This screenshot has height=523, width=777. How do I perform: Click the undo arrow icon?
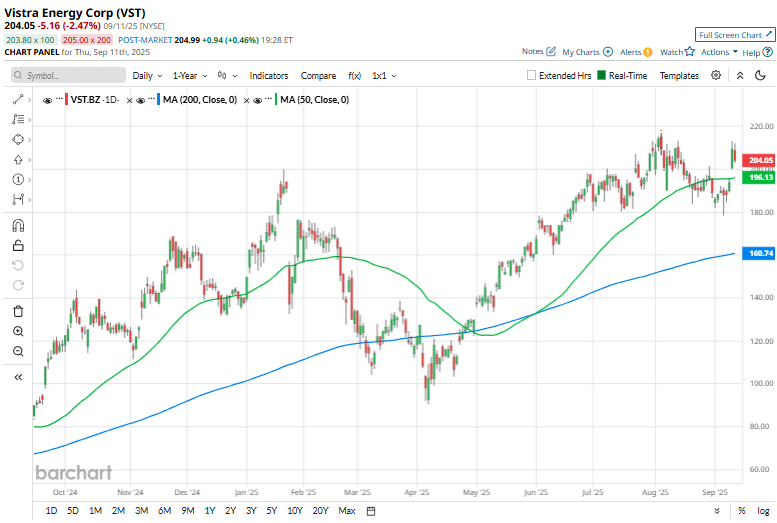[x=18, y=265]
